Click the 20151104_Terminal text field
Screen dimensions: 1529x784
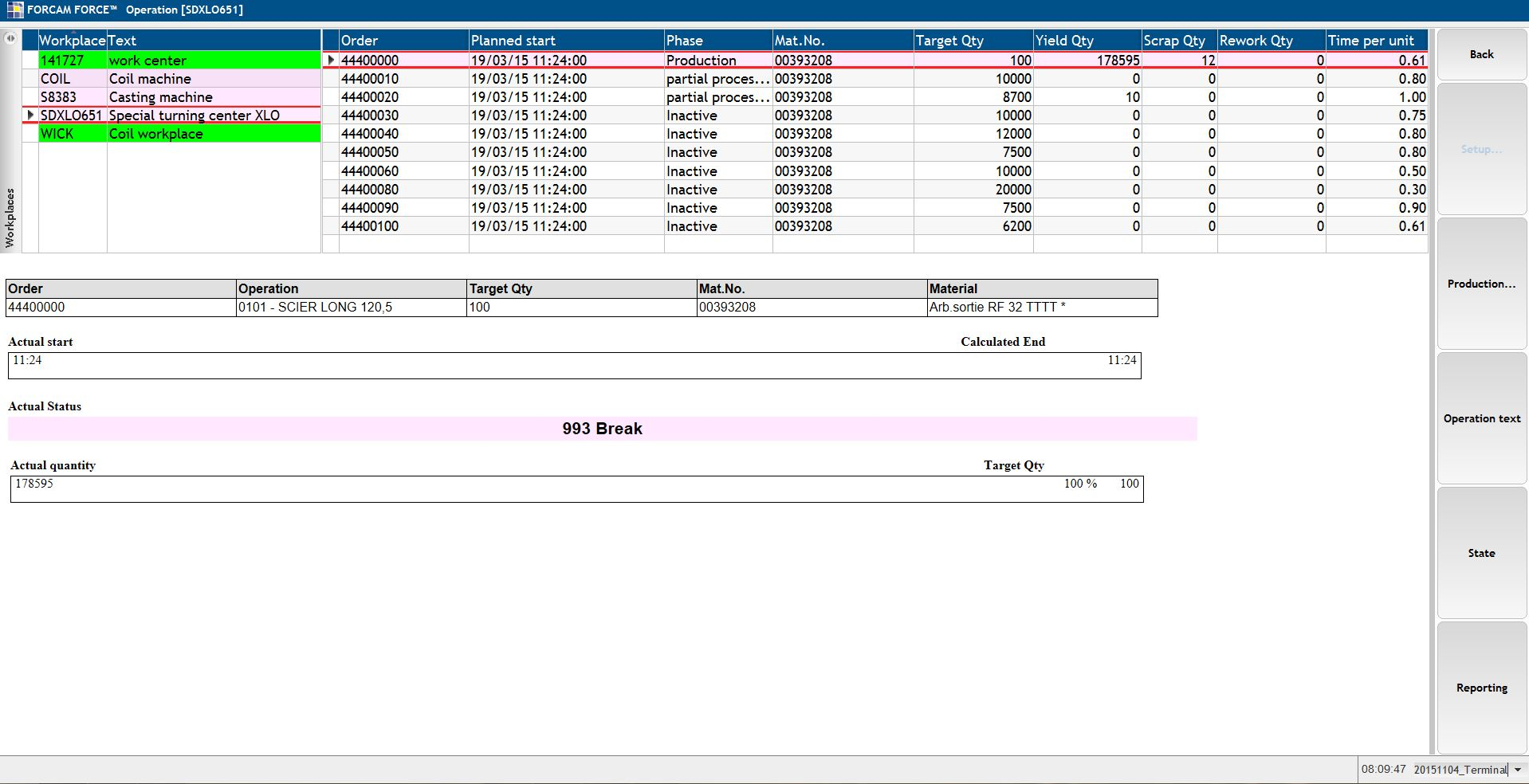1459,770
